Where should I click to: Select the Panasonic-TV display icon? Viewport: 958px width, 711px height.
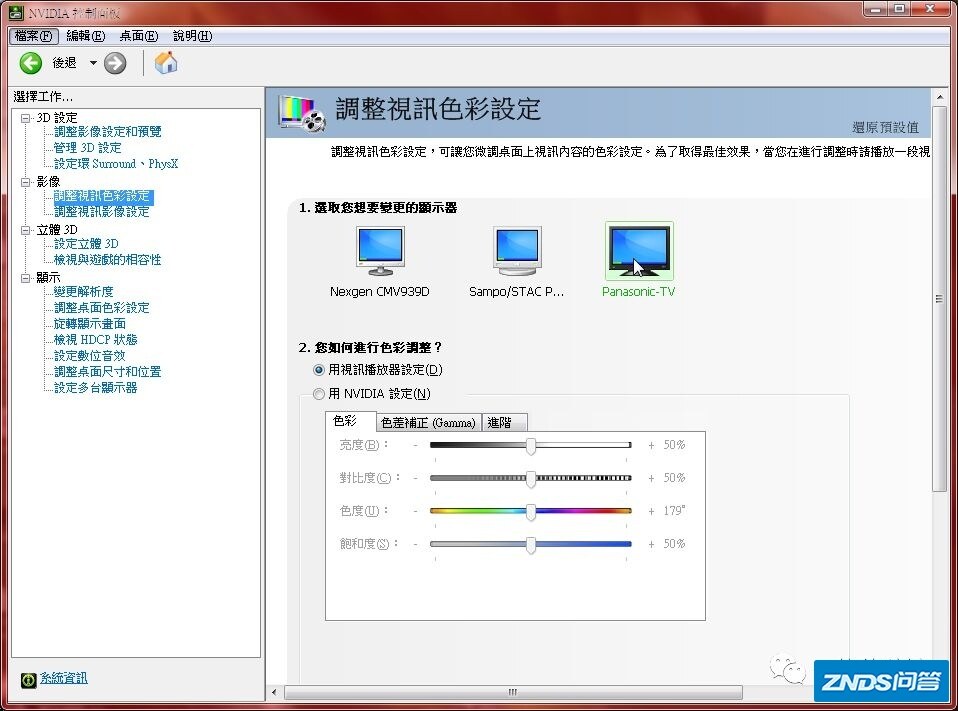(639, 251)
